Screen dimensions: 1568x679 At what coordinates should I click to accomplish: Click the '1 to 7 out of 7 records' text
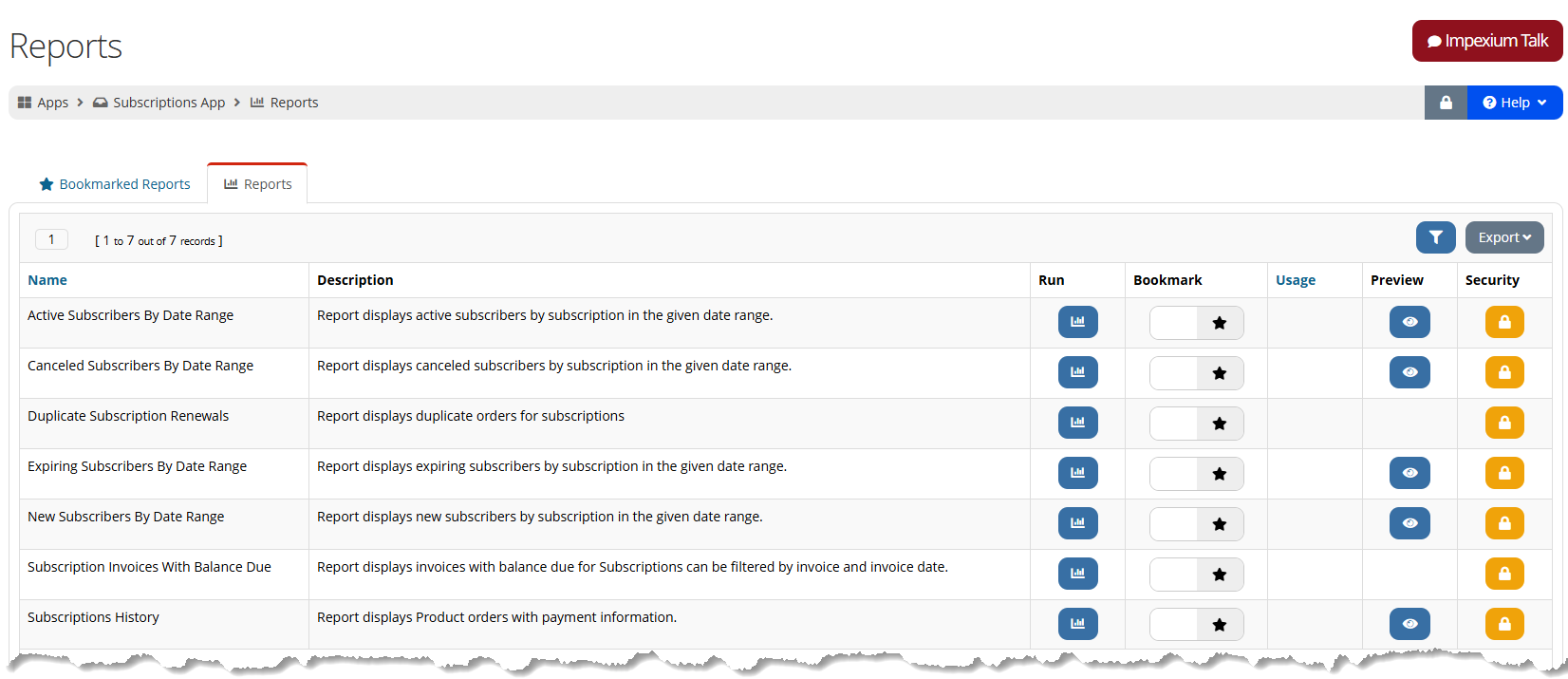(x=159, y=241)
